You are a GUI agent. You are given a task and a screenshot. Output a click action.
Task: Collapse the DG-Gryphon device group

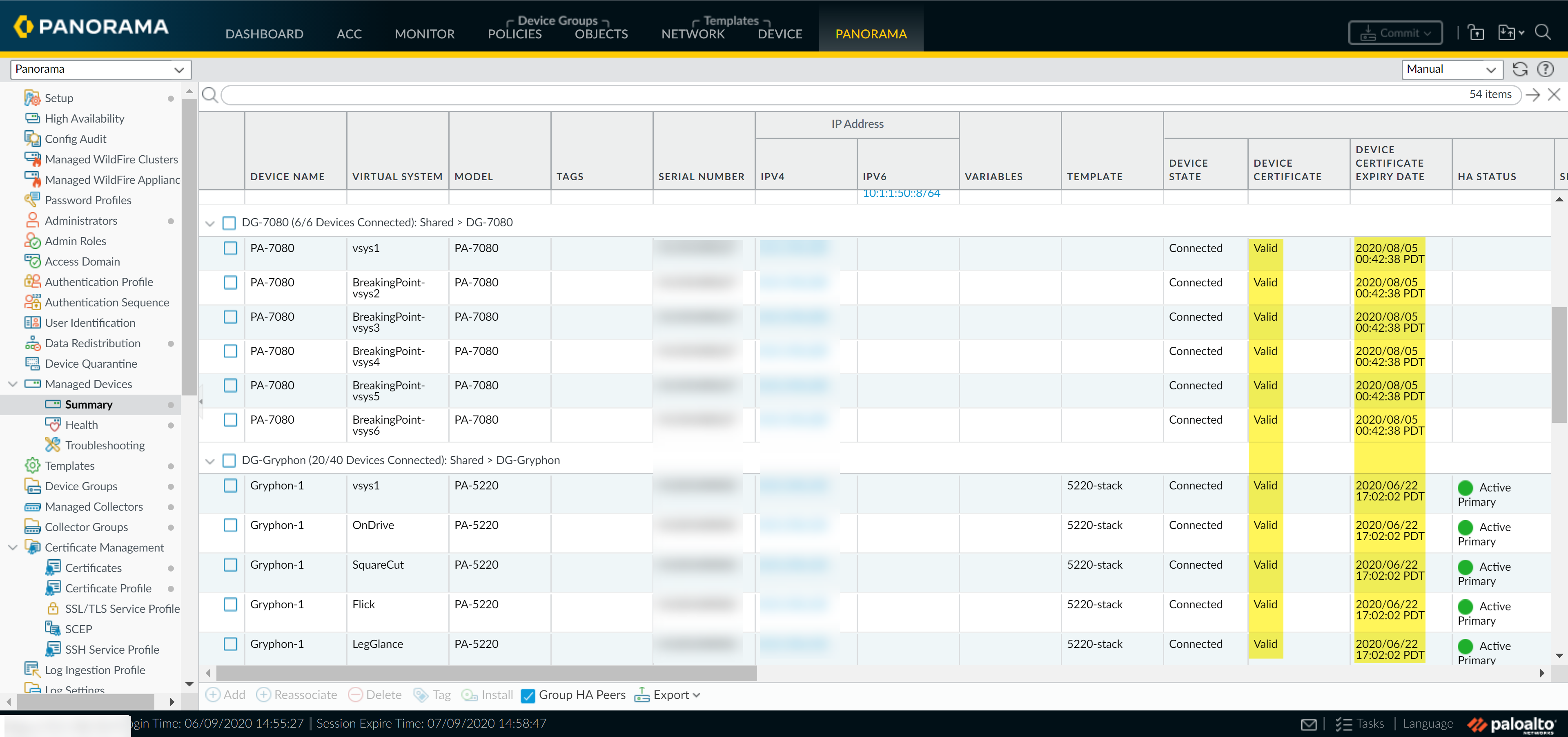[x=210, y=461]
